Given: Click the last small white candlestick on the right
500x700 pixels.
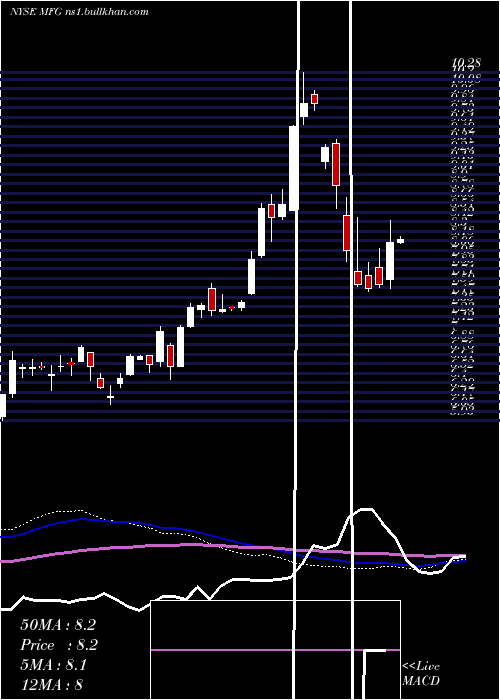Looking at the screenshot, I should 400,240.
